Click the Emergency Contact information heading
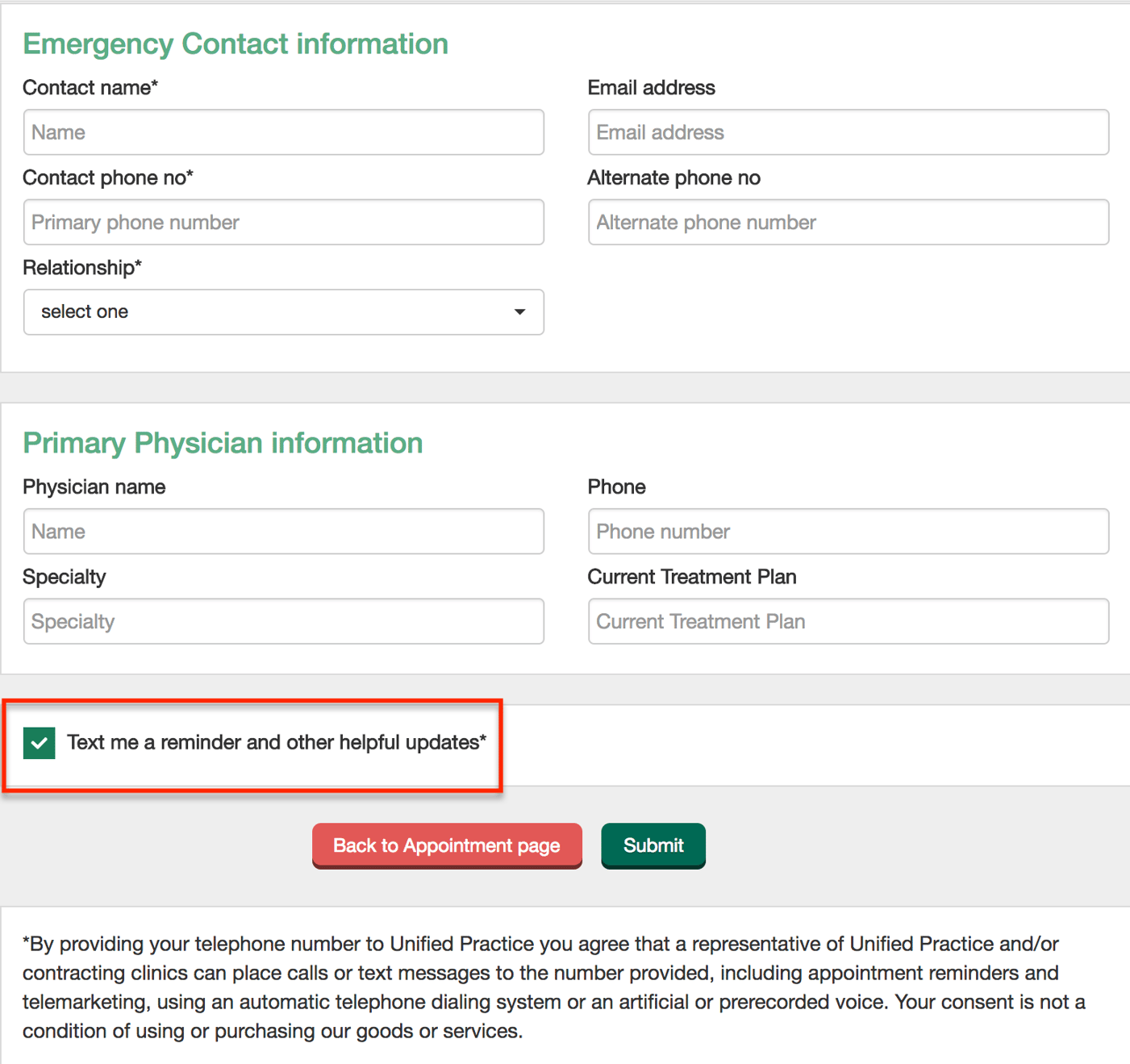The image size is (1130, 1064). 236,44
